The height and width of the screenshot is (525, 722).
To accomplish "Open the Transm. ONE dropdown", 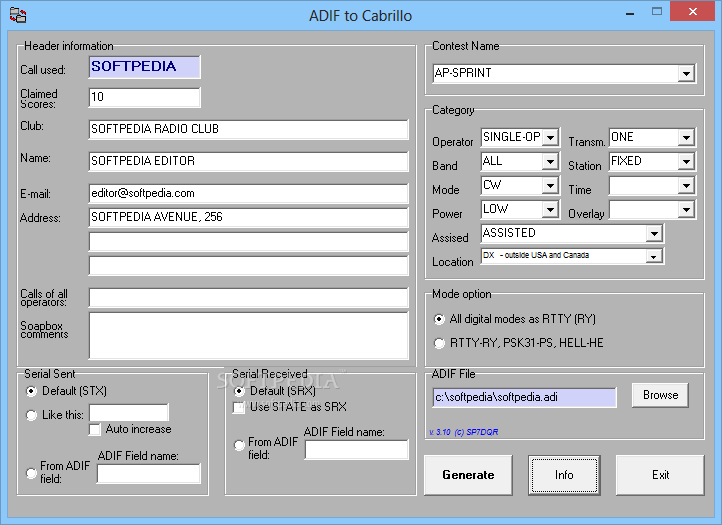I will [x=686, y=137].
